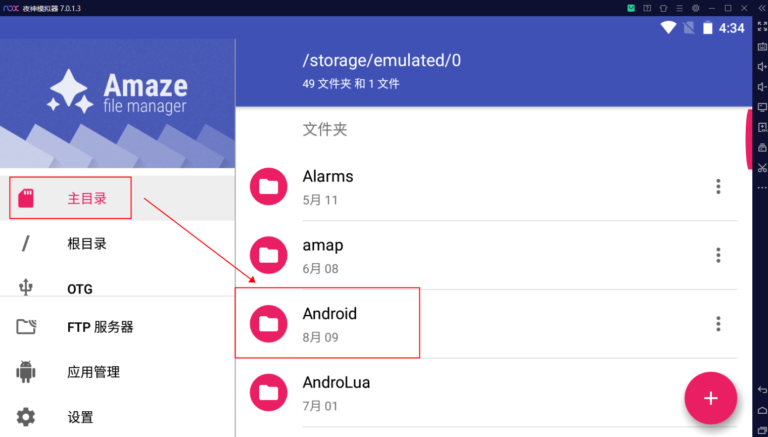Open the 主目录 home directory entry
The image size is (768, 437).
coord(118,198)
